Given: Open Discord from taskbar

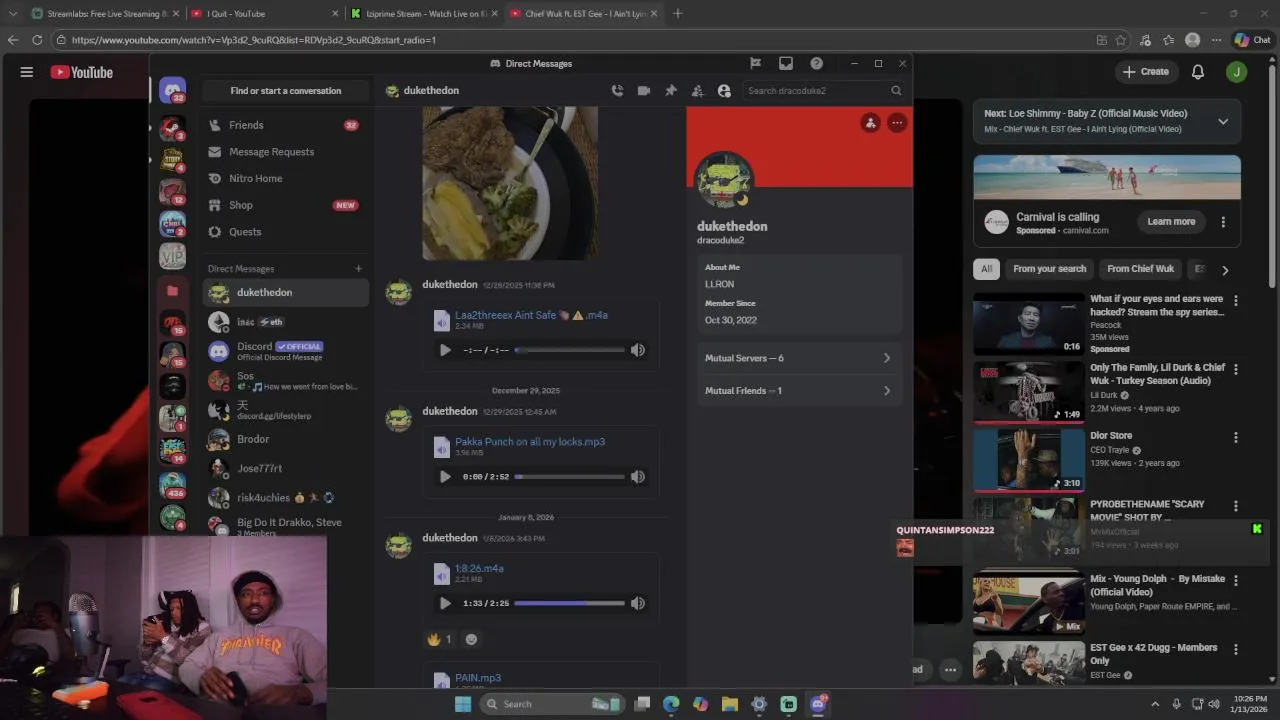Looking at the screenshot, I should [818, 704].
